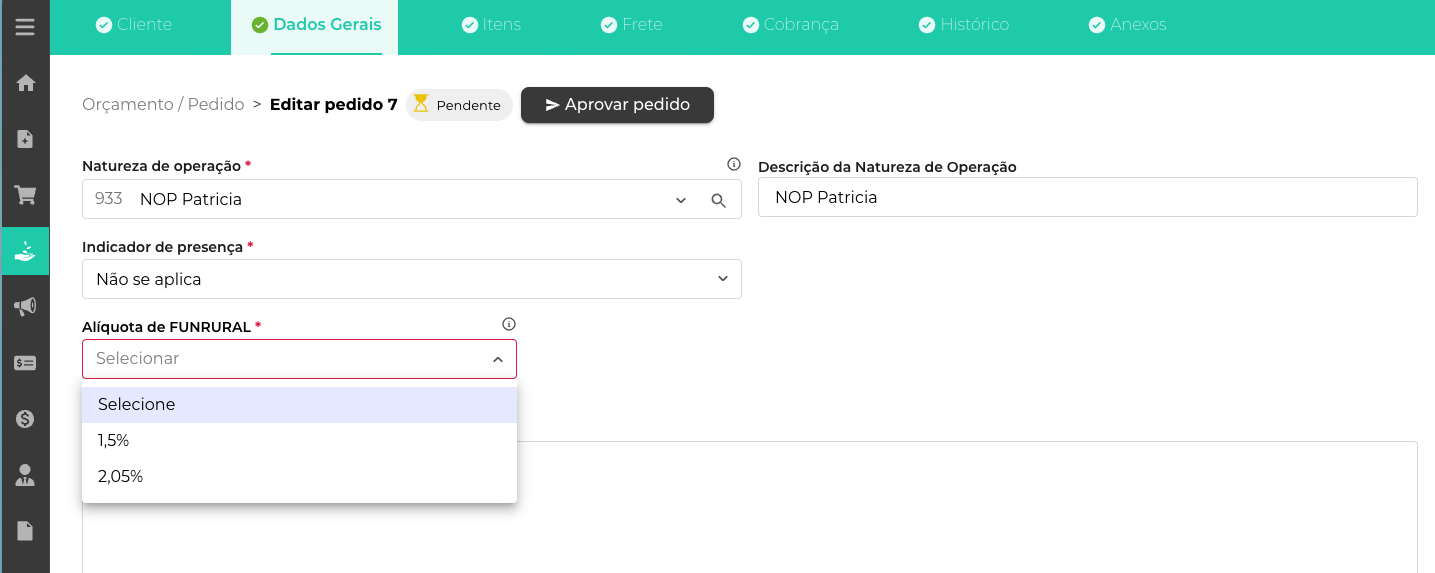Switch to the Itens tab
Image resolution: width=1435 pixels, height=573 pixels.
tap(491, 25)
